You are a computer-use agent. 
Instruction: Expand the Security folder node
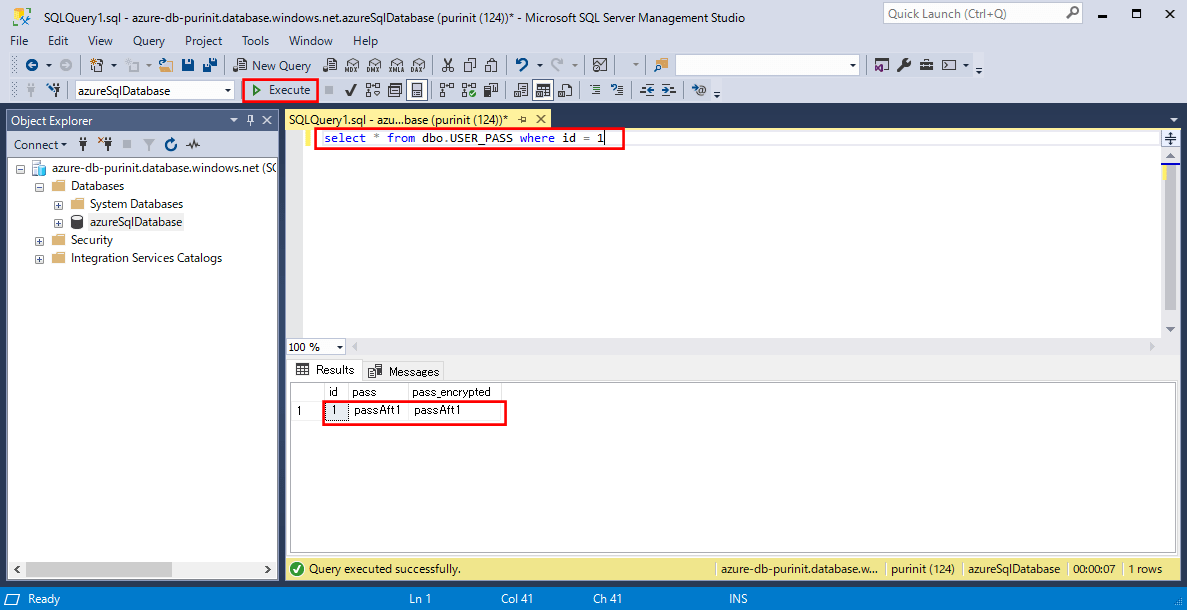click(x=39, y=241)
